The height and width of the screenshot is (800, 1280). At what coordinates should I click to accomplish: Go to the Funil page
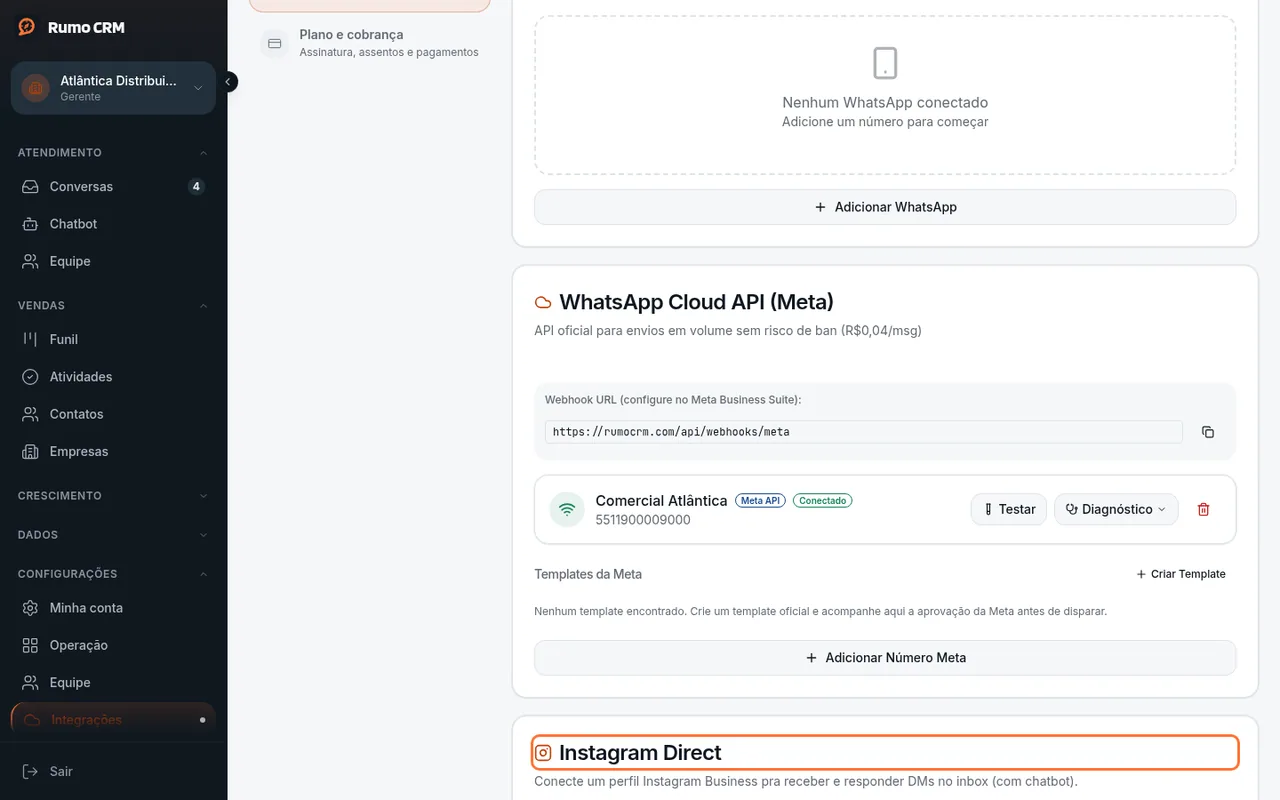113,339
